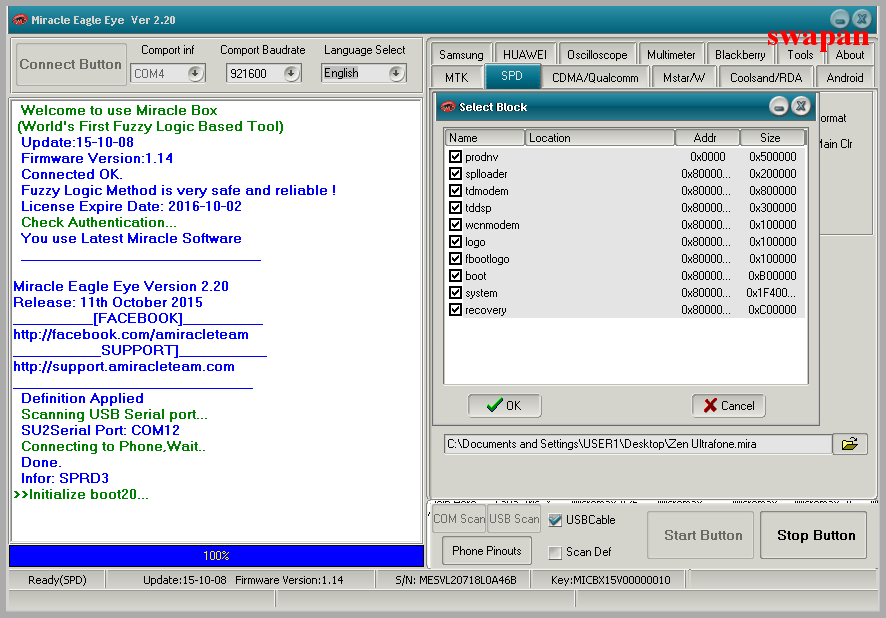The width and height of the screenshot is (886, 618).
Task: Switch to the Samsung tab
Action: 461,55
